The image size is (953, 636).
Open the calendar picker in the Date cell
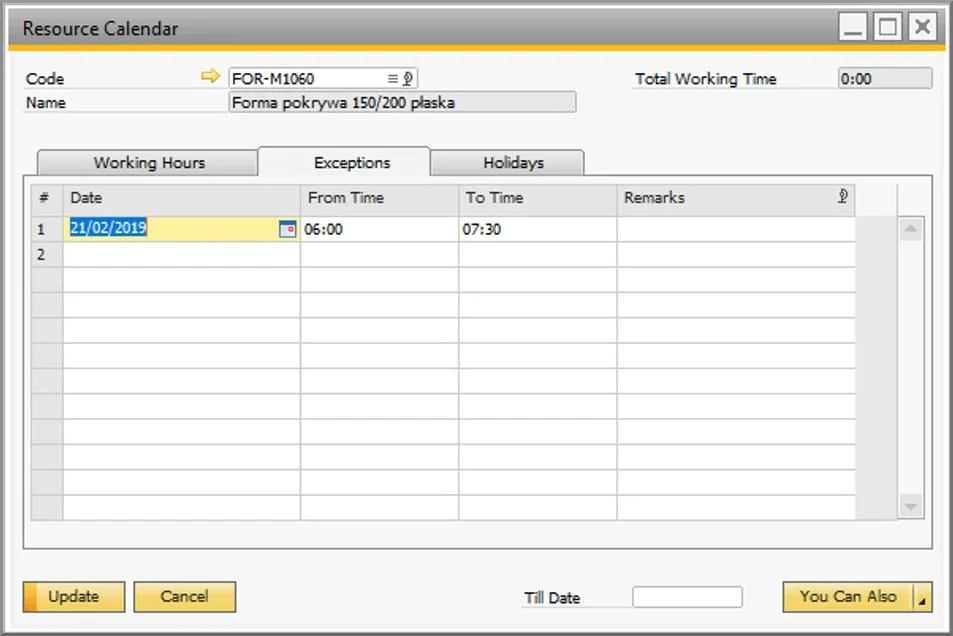(287, 229)
